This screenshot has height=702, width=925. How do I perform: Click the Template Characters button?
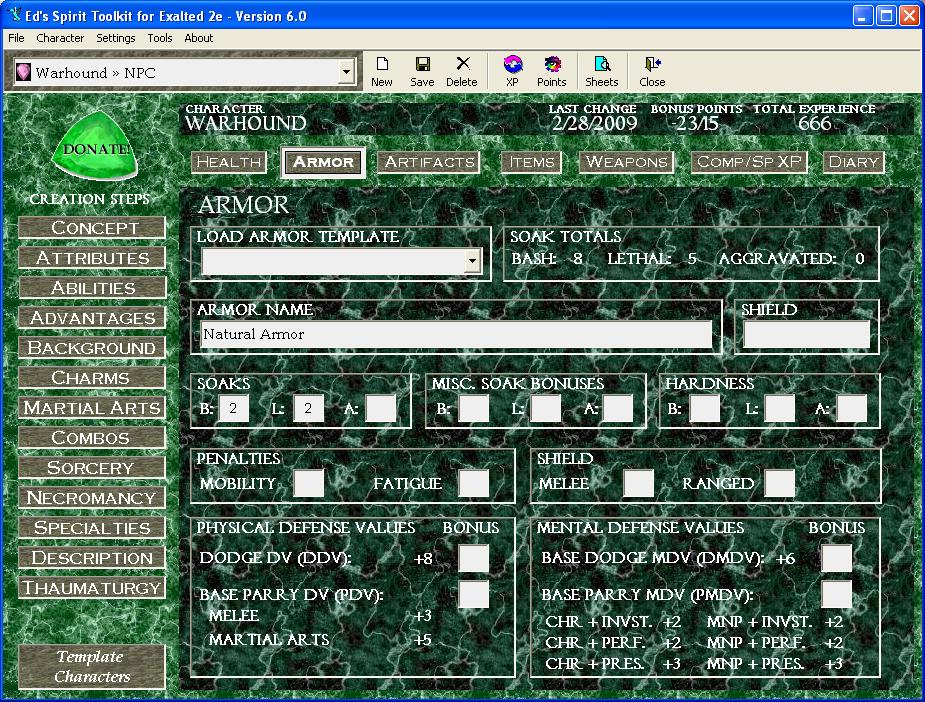(92, 667)
